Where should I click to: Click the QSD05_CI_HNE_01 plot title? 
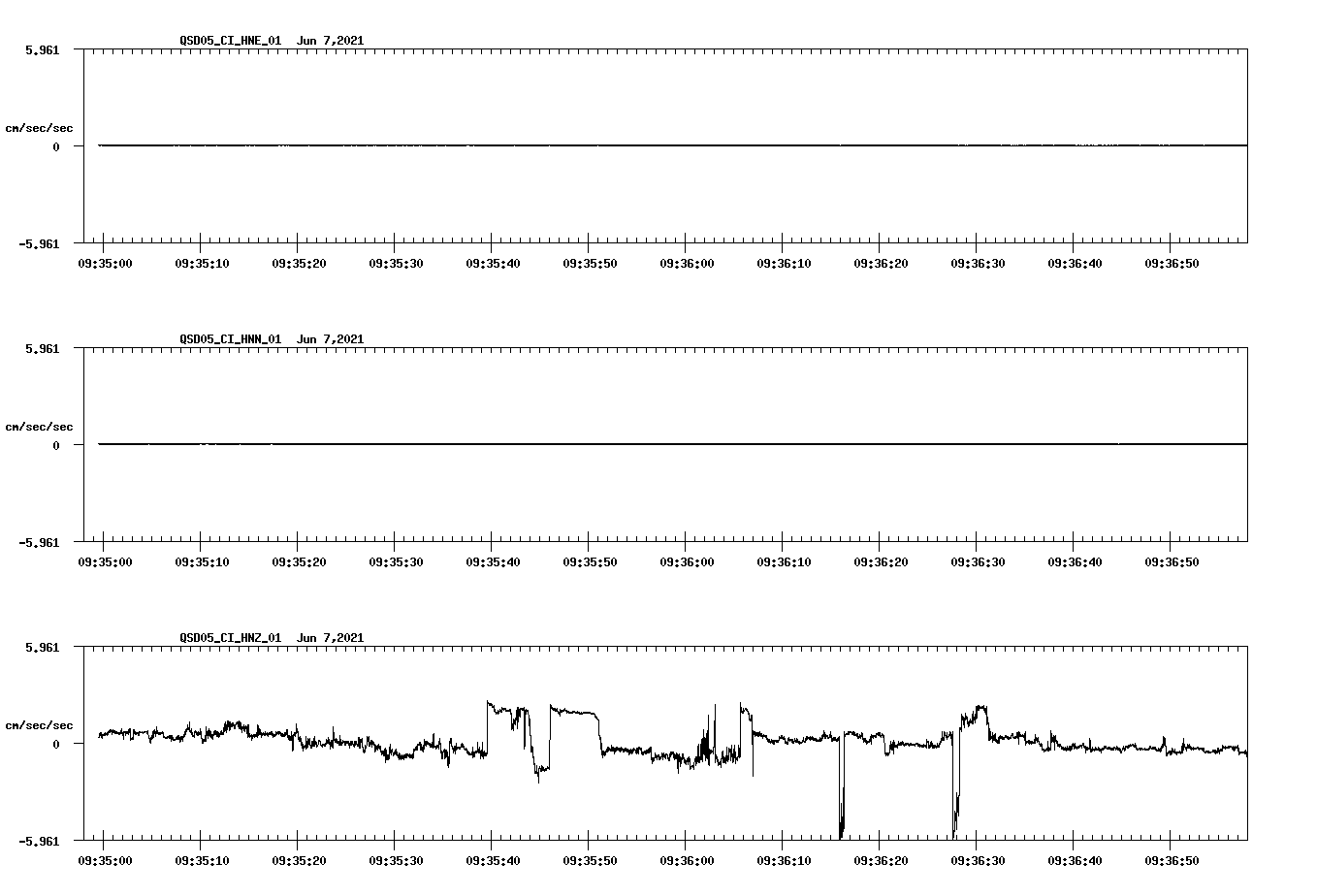coord(231,41)
